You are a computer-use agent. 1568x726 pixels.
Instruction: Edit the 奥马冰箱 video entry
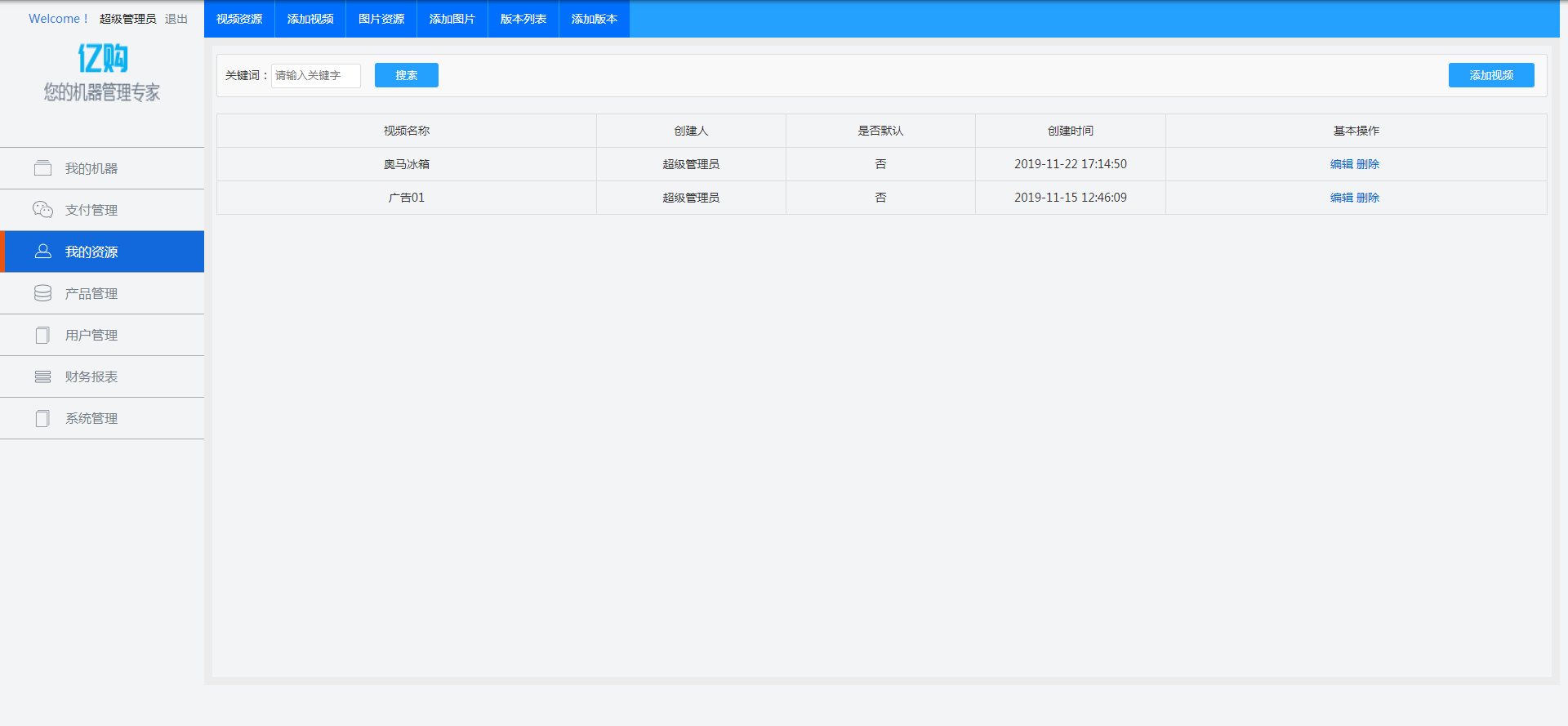click(x=1341, y=164)
